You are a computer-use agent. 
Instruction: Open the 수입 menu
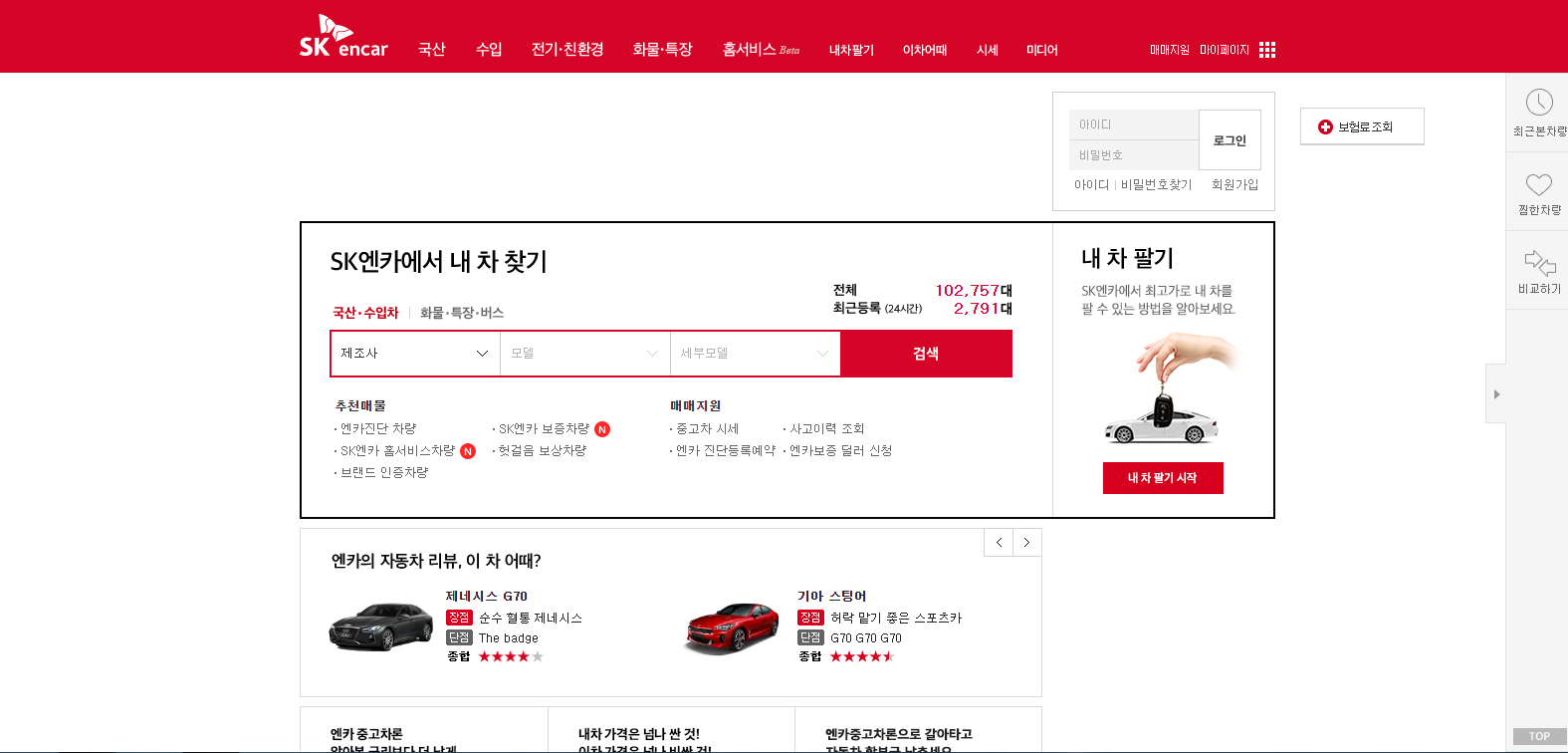pyautogui.click(x=489, y=49)
